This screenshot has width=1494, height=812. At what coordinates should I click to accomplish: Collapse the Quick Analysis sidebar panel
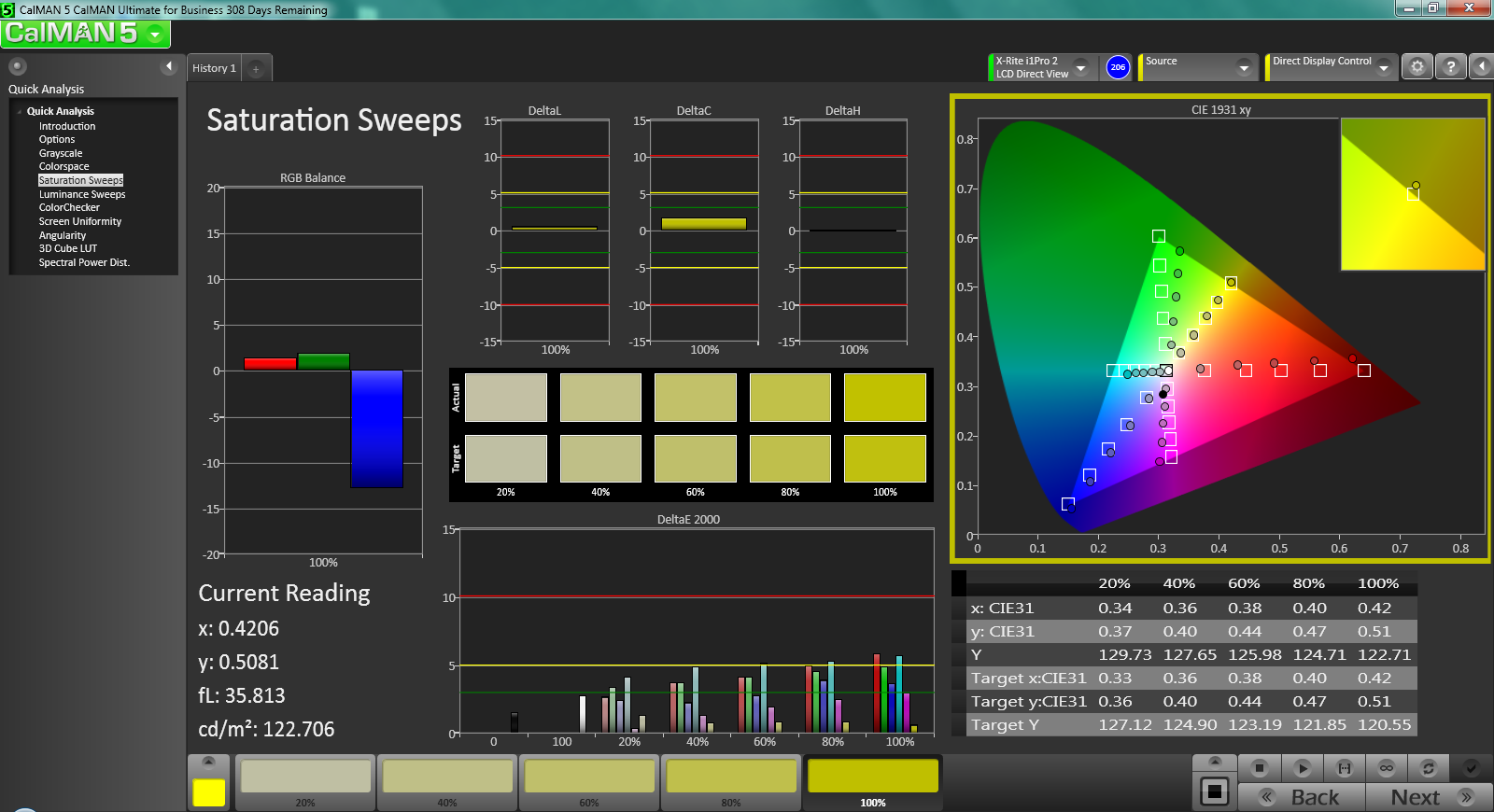coord(169,66)
